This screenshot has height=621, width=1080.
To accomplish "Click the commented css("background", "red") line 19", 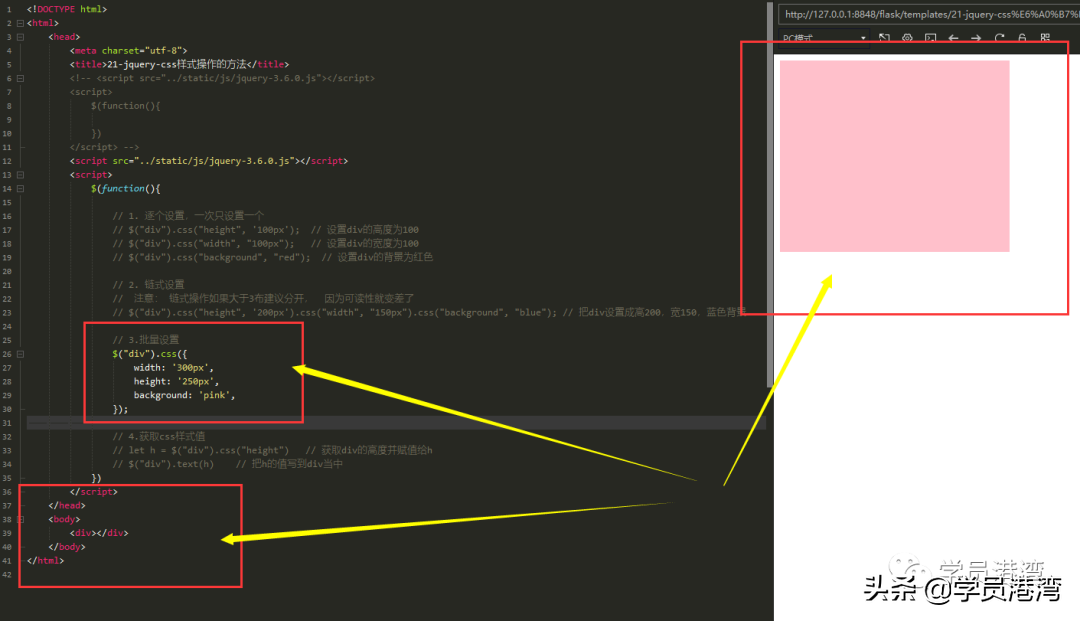I will pyautogui.click(x=272, y=257).
